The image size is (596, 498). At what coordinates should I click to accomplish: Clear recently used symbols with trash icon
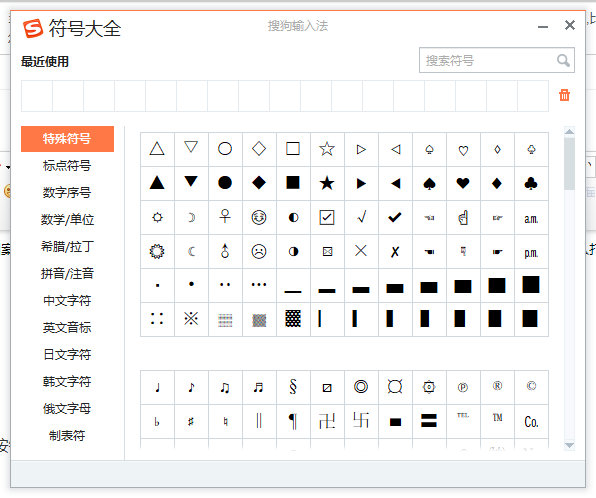click(x=564, y=95)
